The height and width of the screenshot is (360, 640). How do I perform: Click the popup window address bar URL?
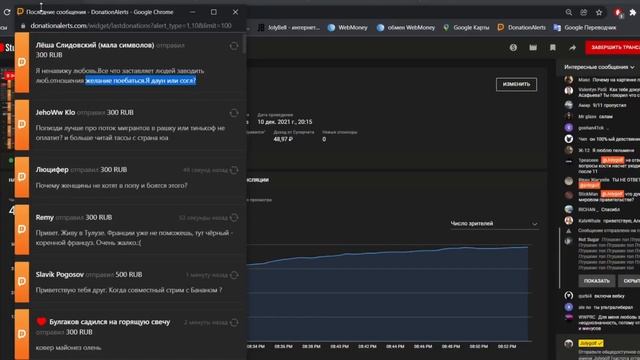pyautogui.click(x=131, y=26)
